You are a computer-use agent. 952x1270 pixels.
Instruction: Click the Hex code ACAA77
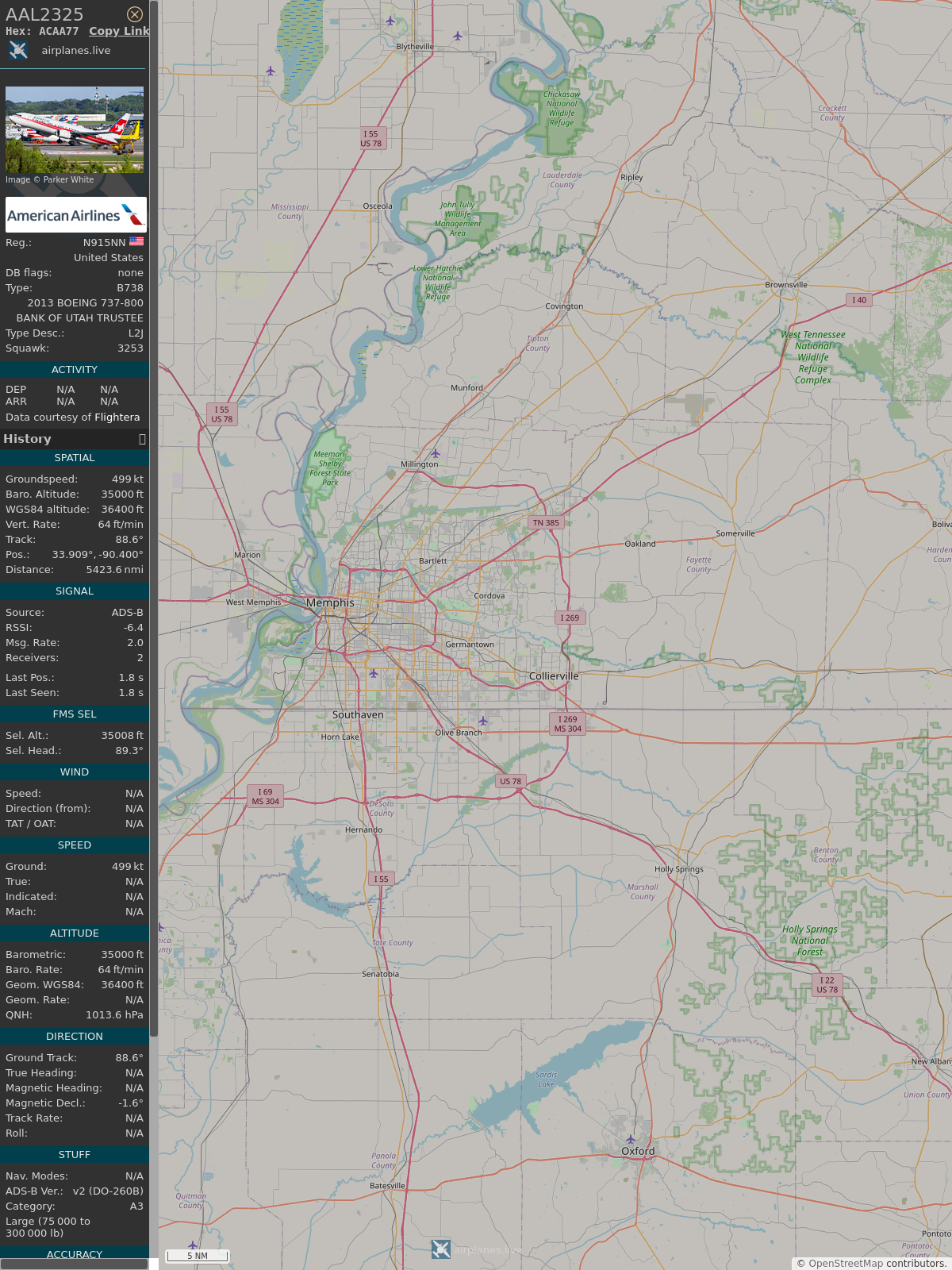[x=59, y=31]
